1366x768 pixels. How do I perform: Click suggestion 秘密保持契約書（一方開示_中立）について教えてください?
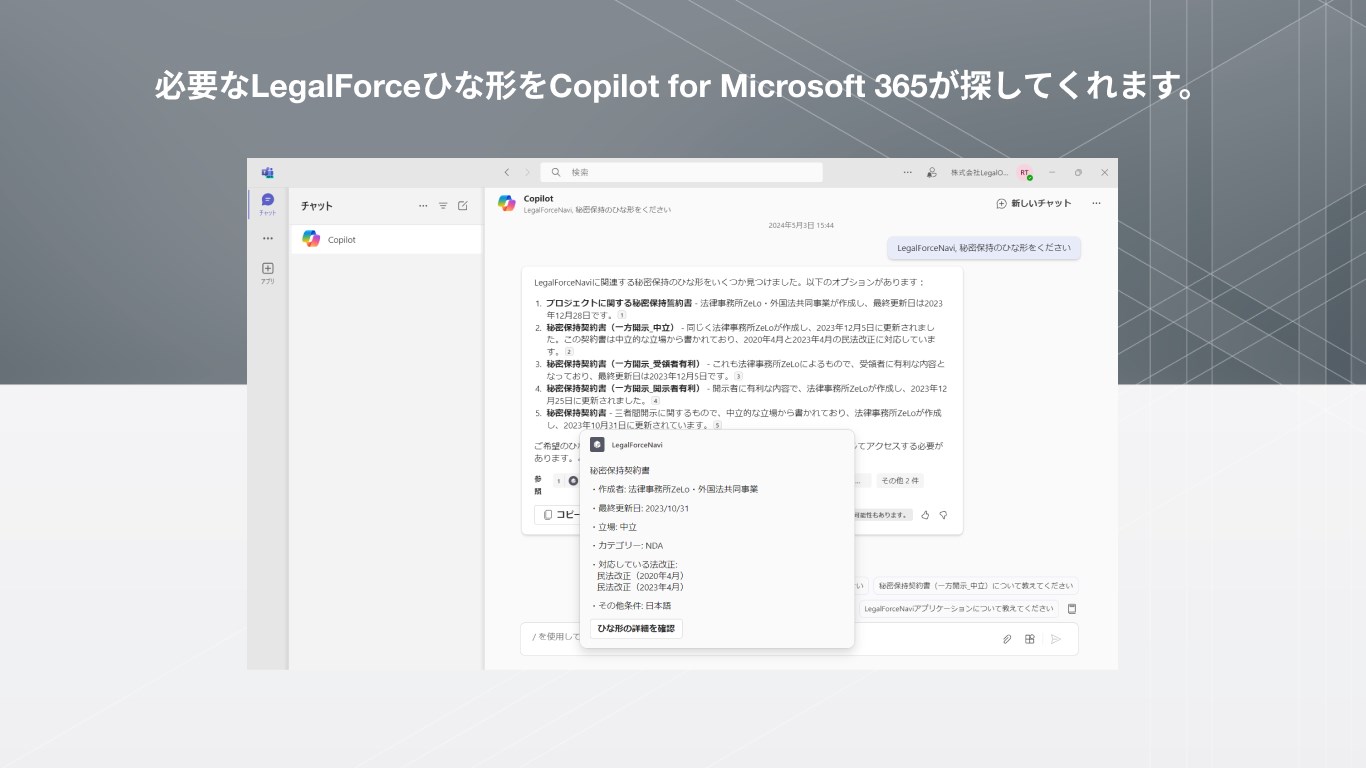tap(976, 586)
